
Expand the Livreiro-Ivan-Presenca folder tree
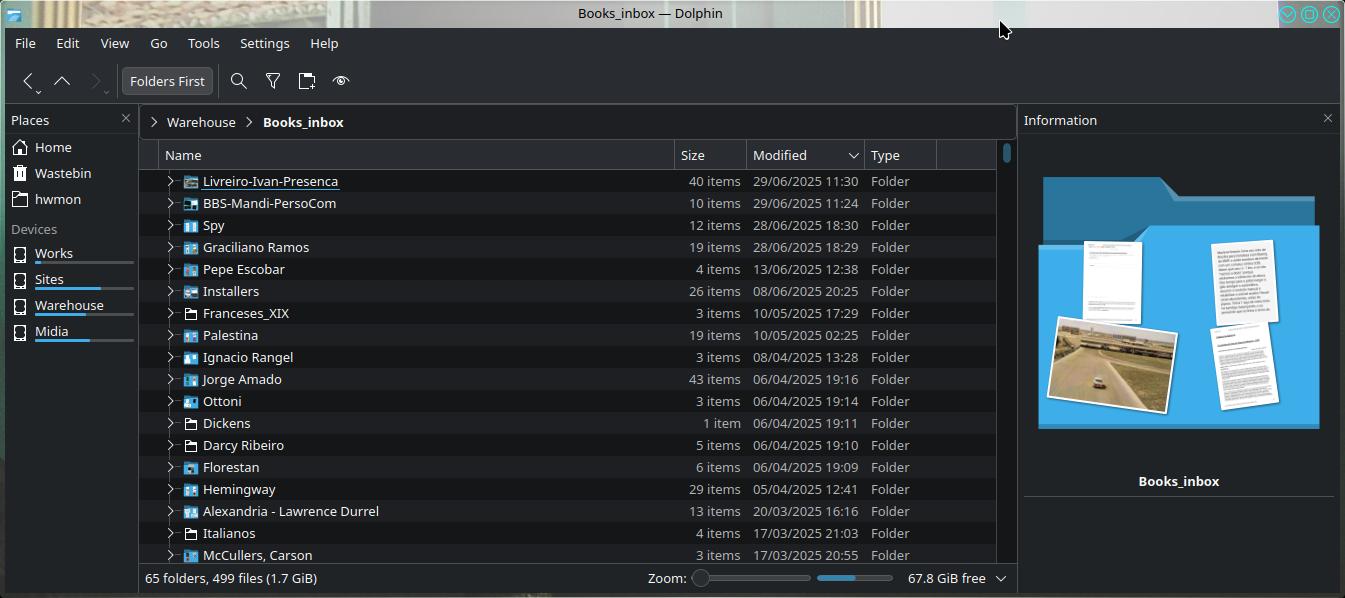pos(171,181)
